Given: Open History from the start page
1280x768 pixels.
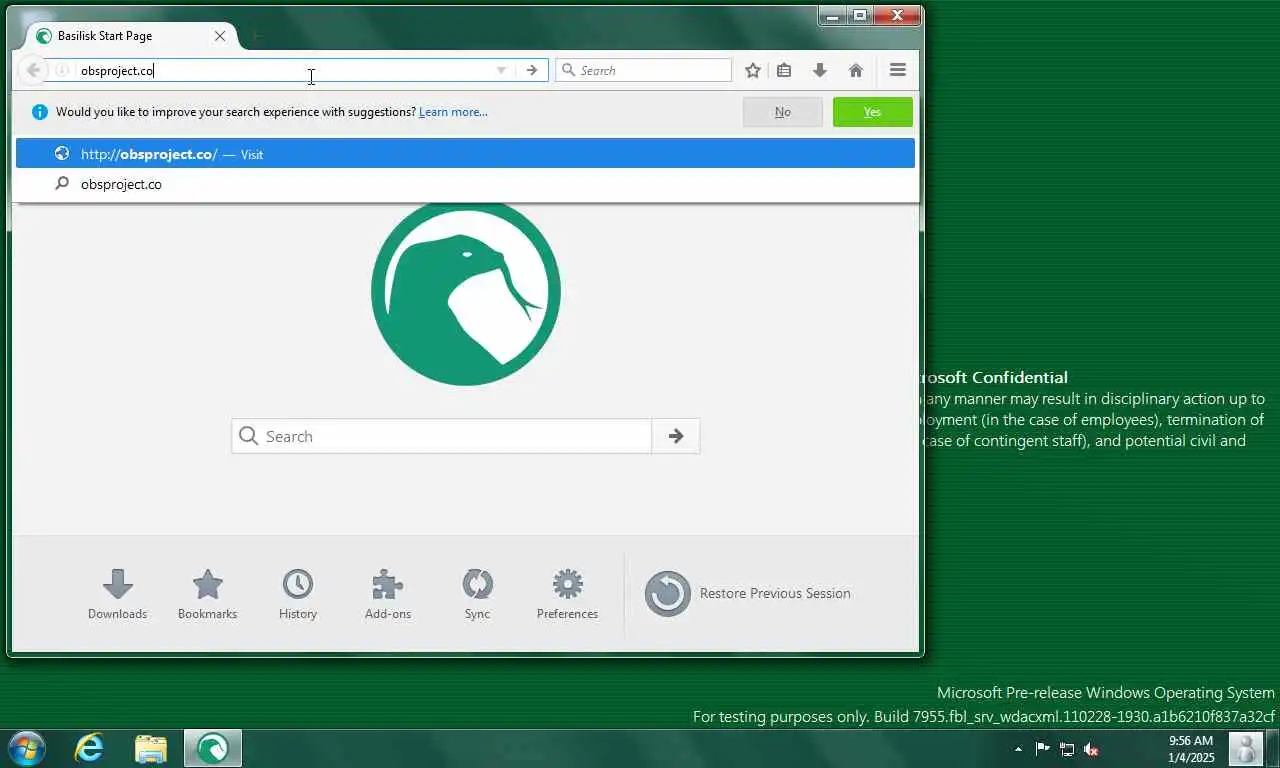Looking at the screenshot, I should pos(298,594).
